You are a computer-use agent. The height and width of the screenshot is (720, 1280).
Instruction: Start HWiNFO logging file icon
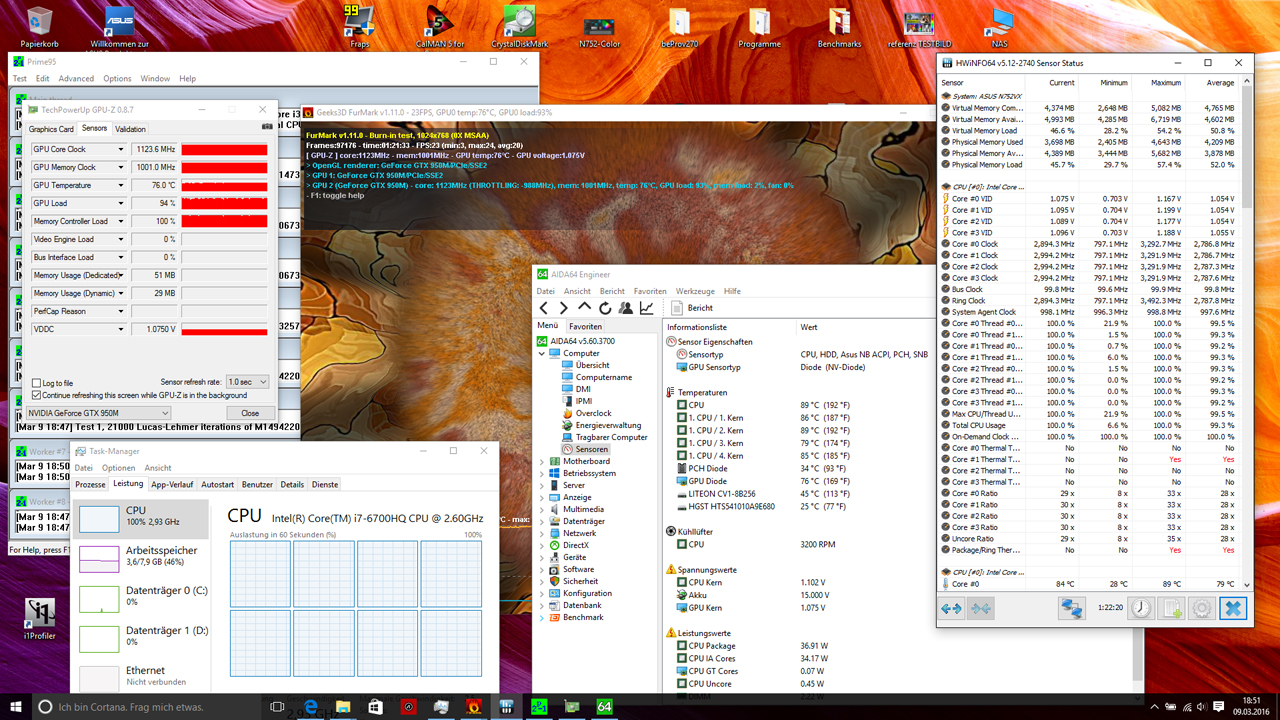[1172, 608]
